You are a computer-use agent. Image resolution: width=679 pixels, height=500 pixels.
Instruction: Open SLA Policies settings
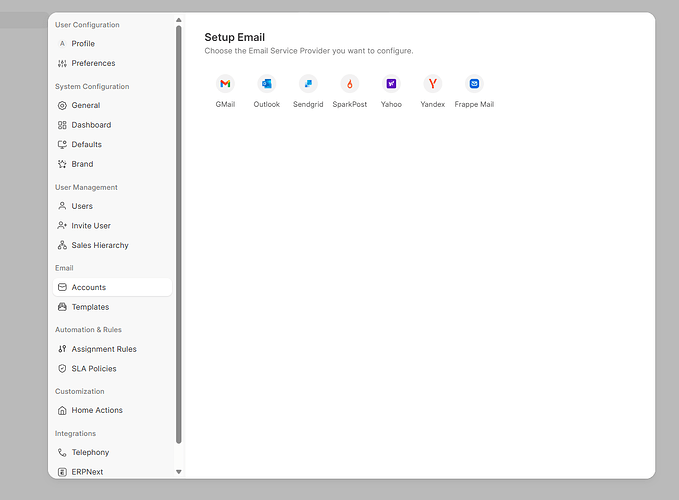(113, 368)
